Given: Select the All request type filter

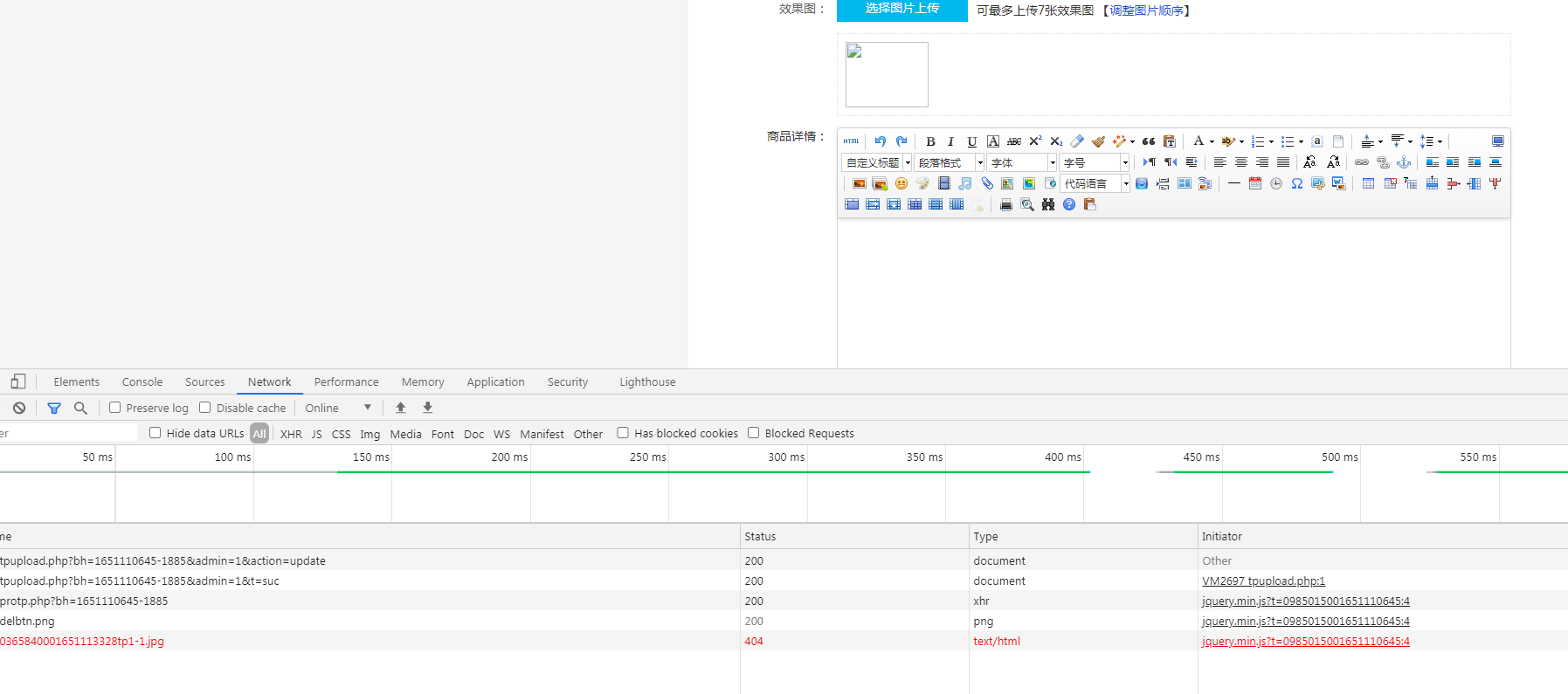Looking at the screenshot, I should pos(259,434).
